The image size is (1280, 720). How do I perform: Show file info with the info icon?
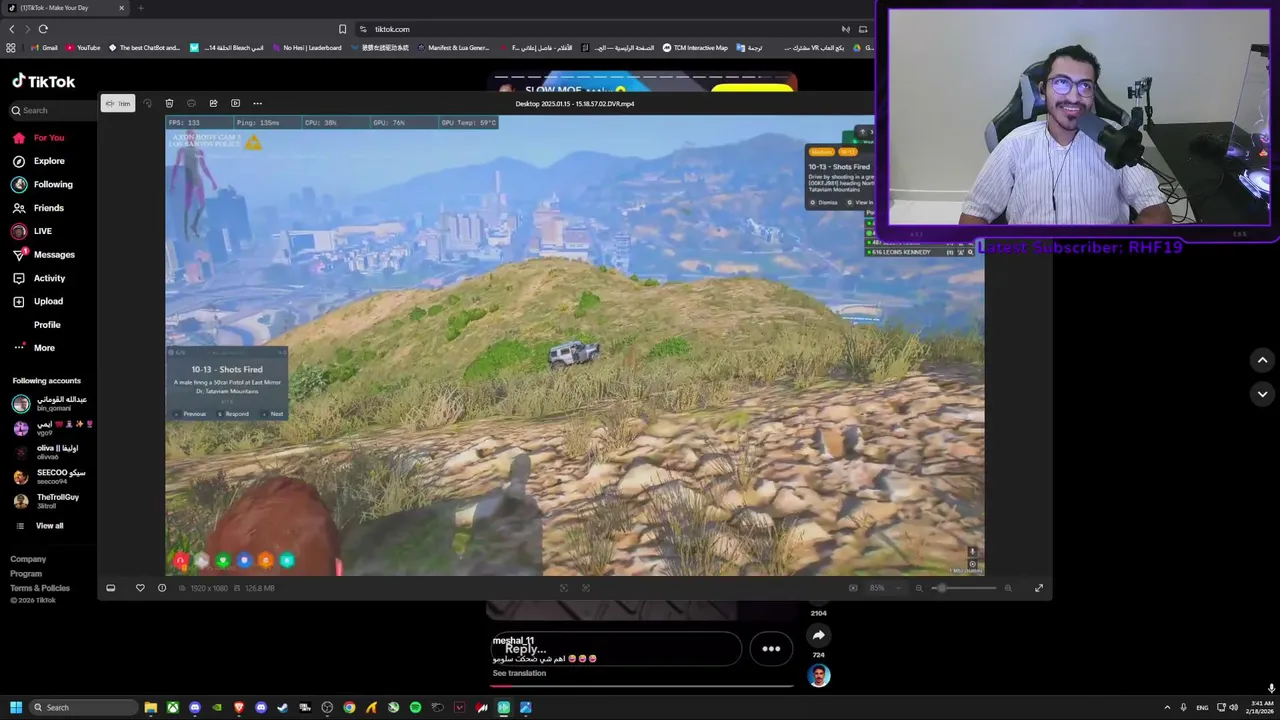point(162,588)
